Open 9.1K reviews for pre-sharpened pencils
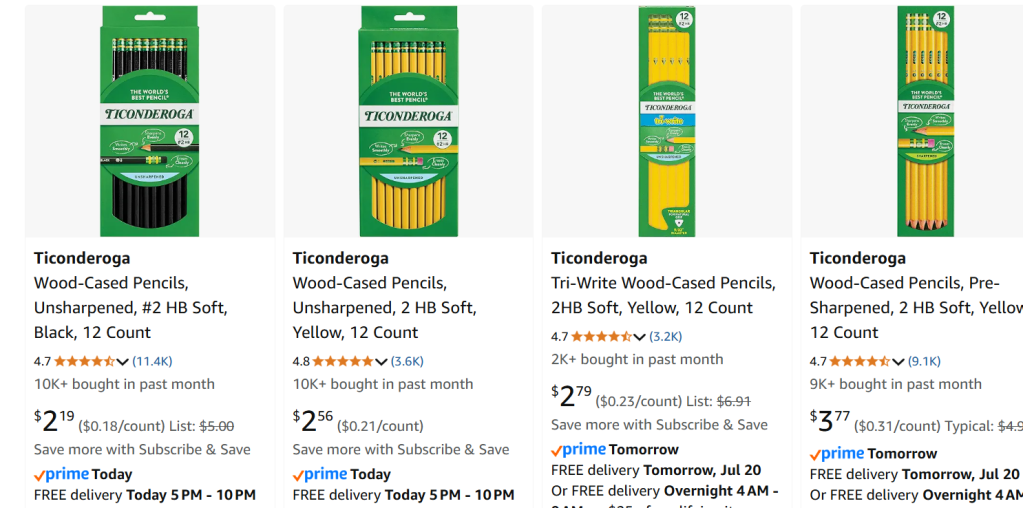The width and height of the screenshot is (1023, 508). pos(924,361)
